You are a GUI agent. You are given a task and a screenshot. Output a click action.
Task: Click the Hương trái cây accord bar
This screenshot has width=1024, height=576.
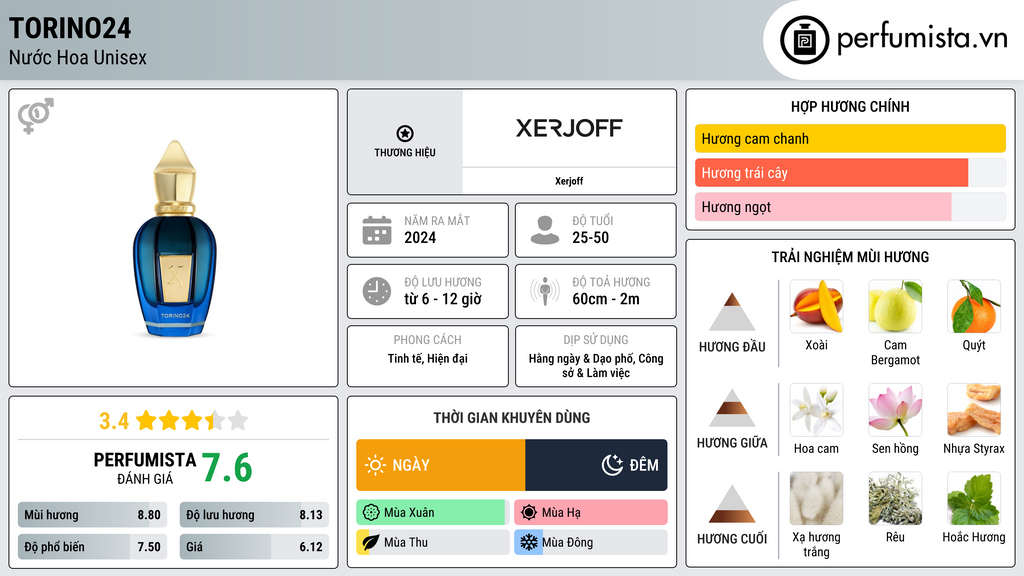(x=831, y=173)
